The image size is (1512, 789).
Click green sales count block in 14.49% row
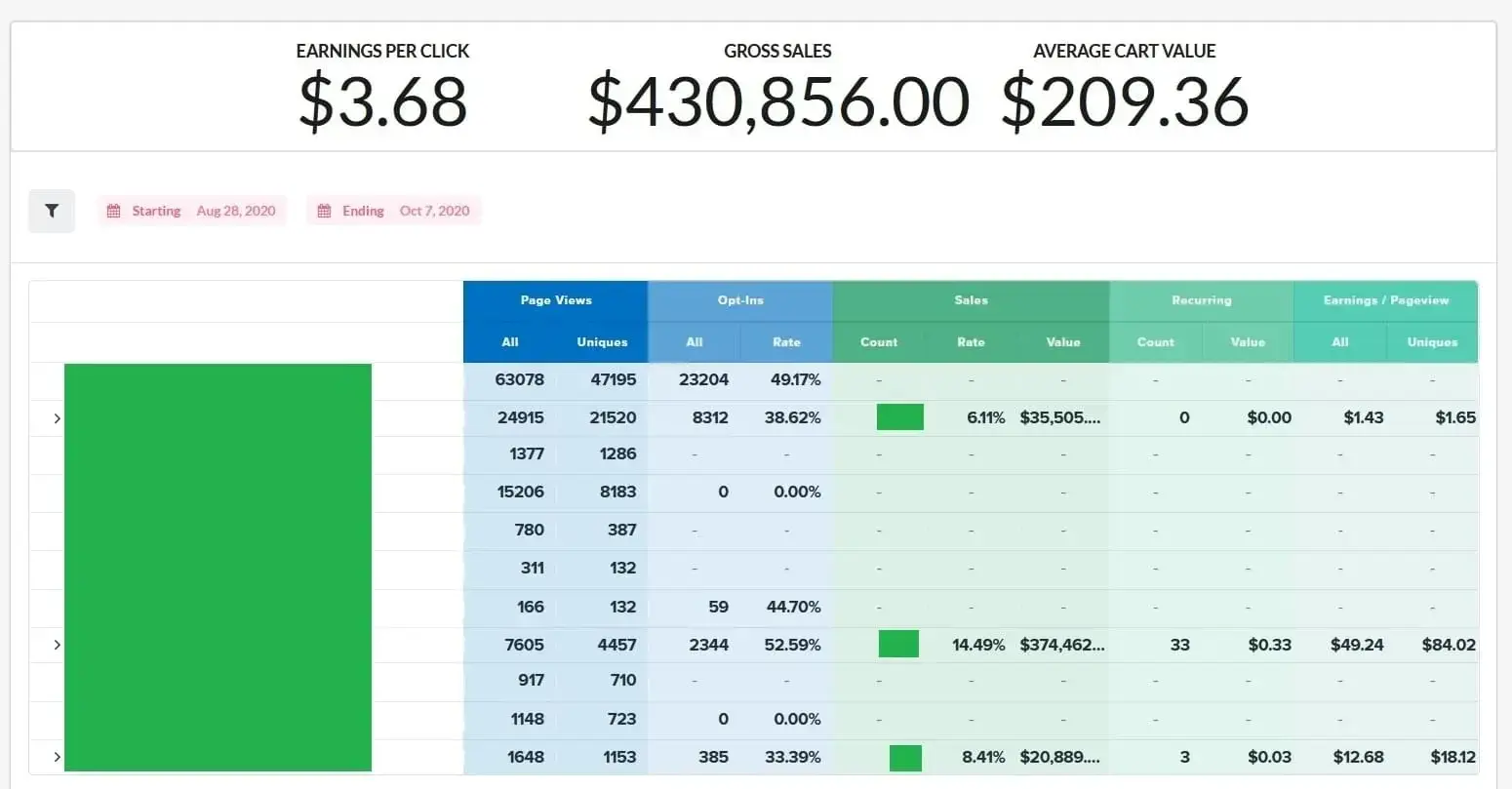[x=898, y=644]
